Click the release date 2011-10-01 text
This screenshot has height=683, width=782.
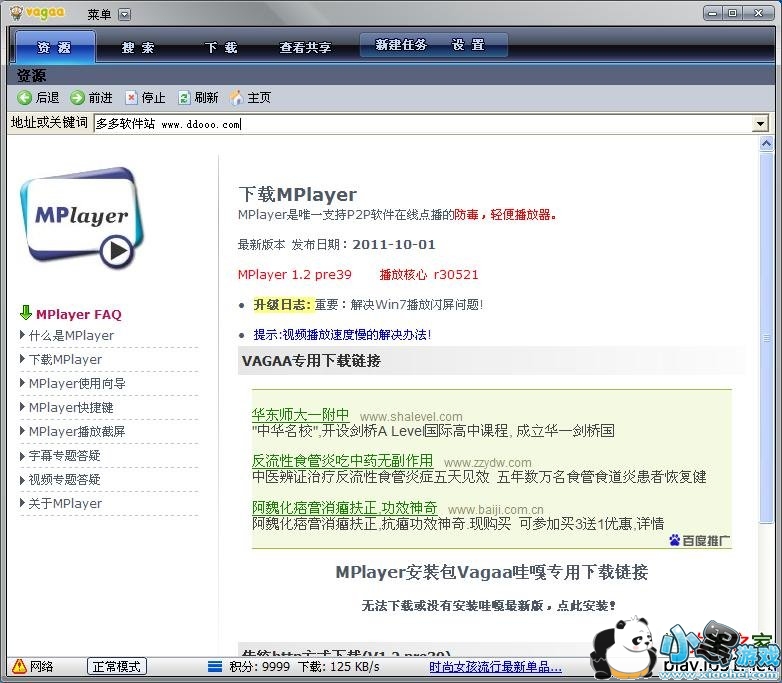394,244
